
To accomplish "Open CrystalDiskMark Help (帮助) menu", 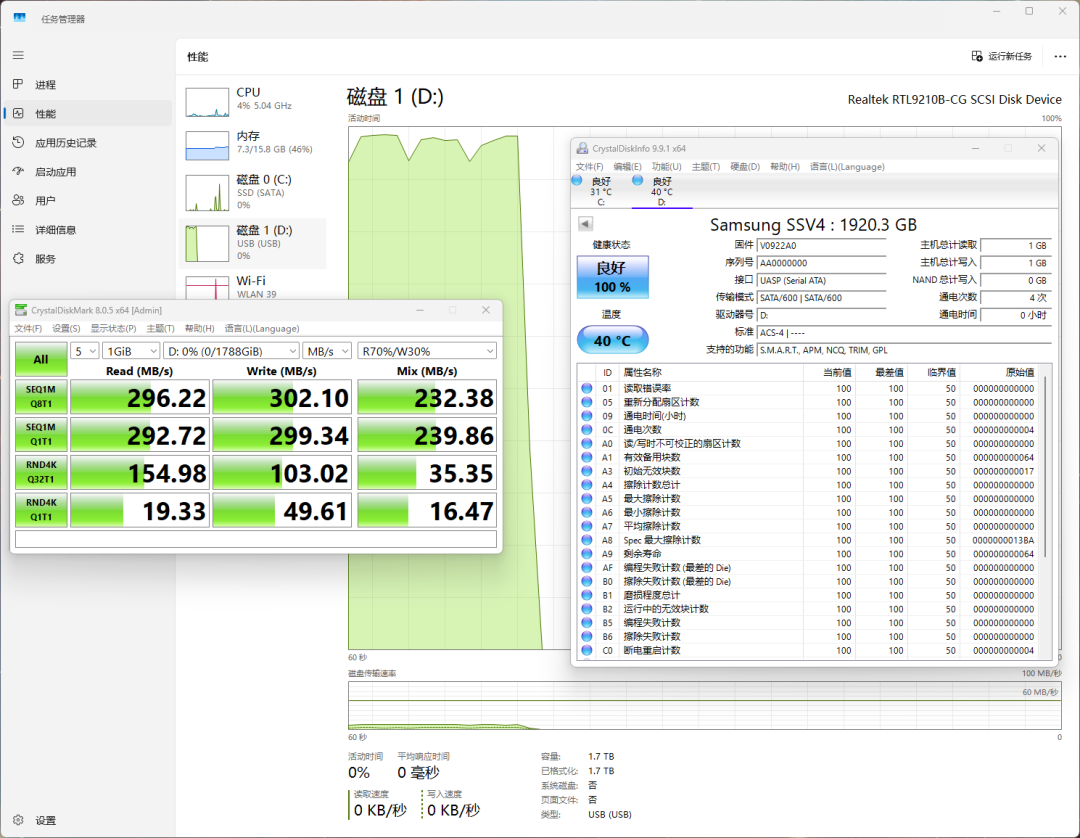I will click(200, 328).
